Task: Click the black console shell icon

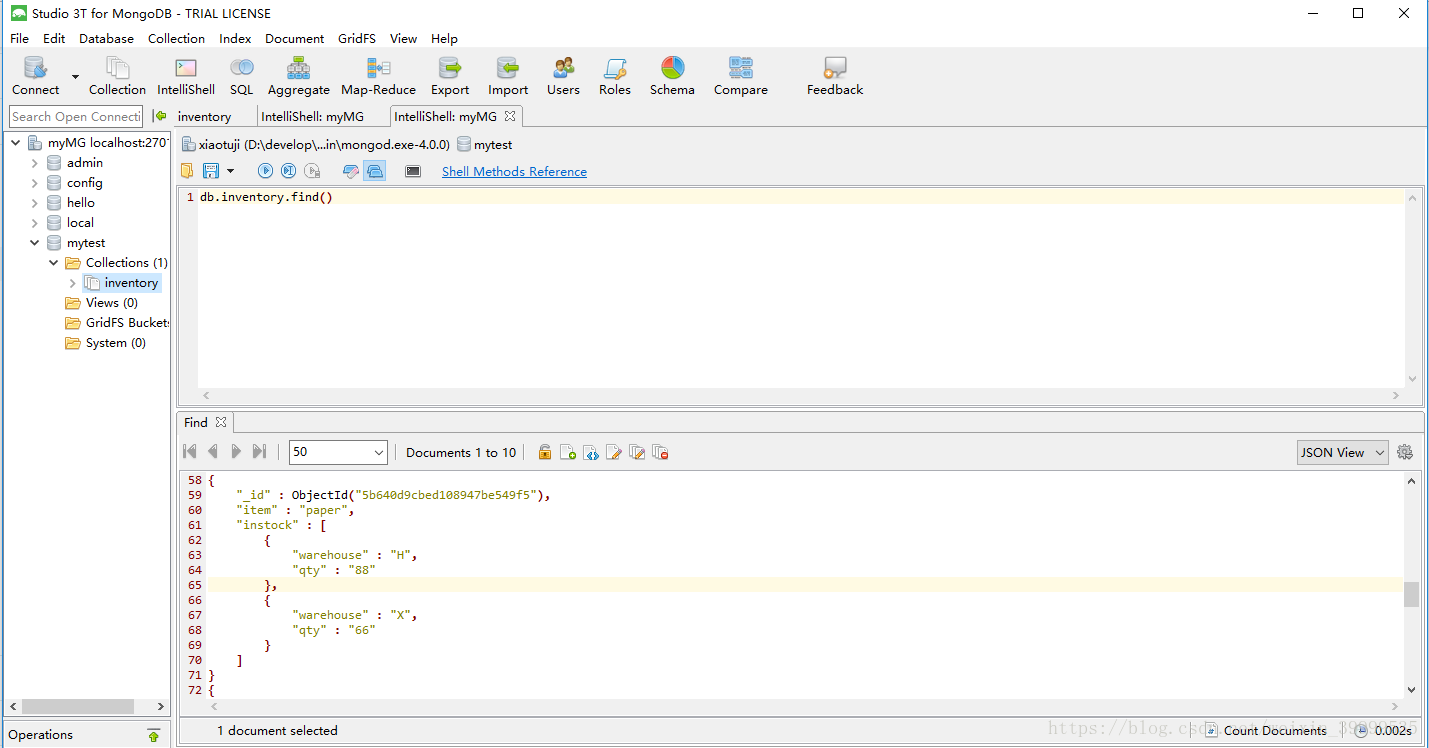Action: 413,171
